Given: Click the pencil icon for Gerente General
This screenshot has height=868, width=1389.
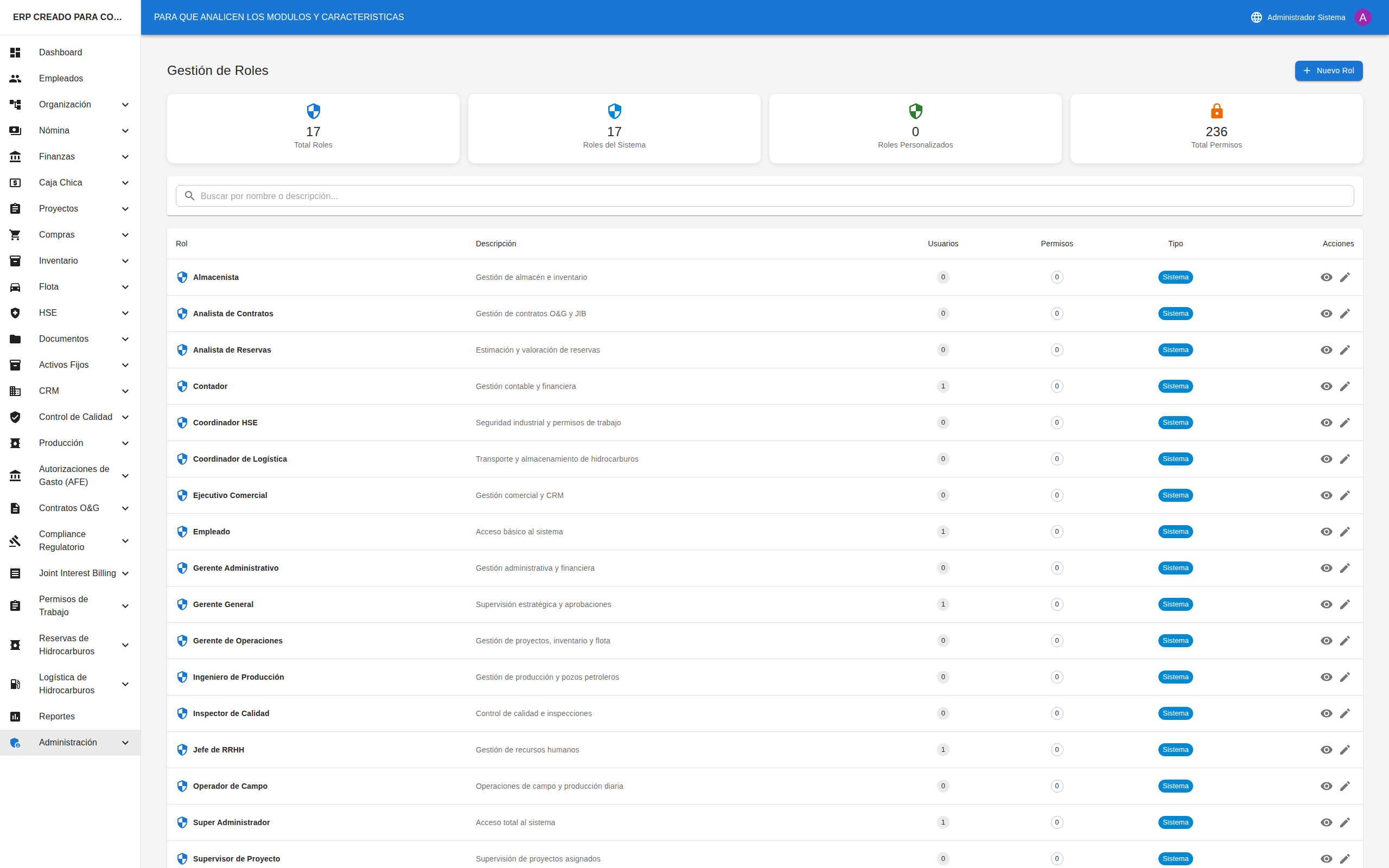Looking at the screenshot, I should tap(1345, 604).
